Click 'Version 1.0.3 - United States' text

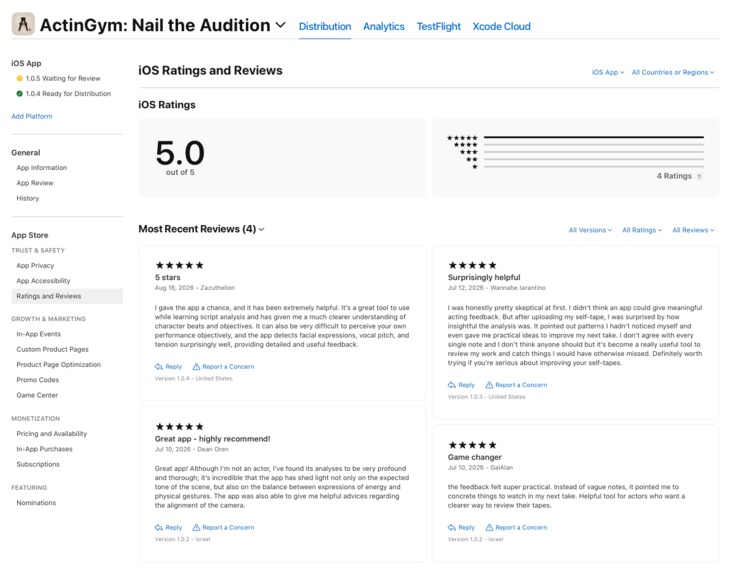486,397
